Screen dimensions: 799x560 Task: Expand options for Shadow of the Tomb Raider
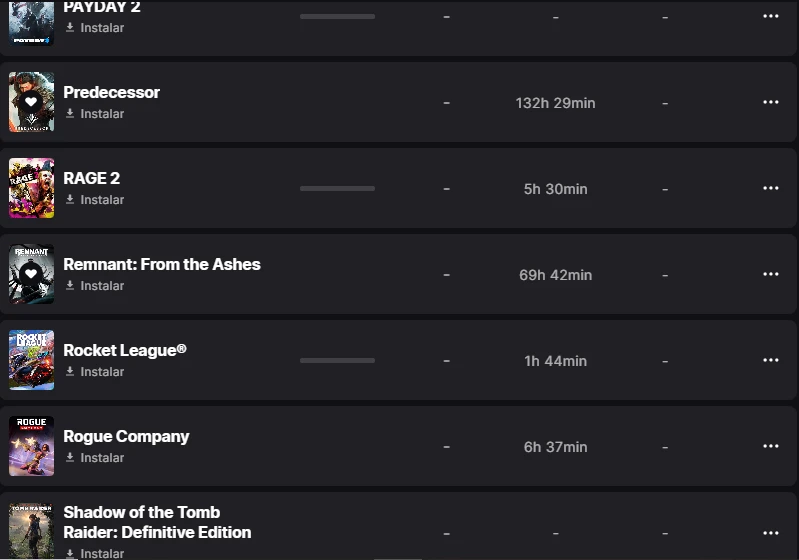(770, 533)
